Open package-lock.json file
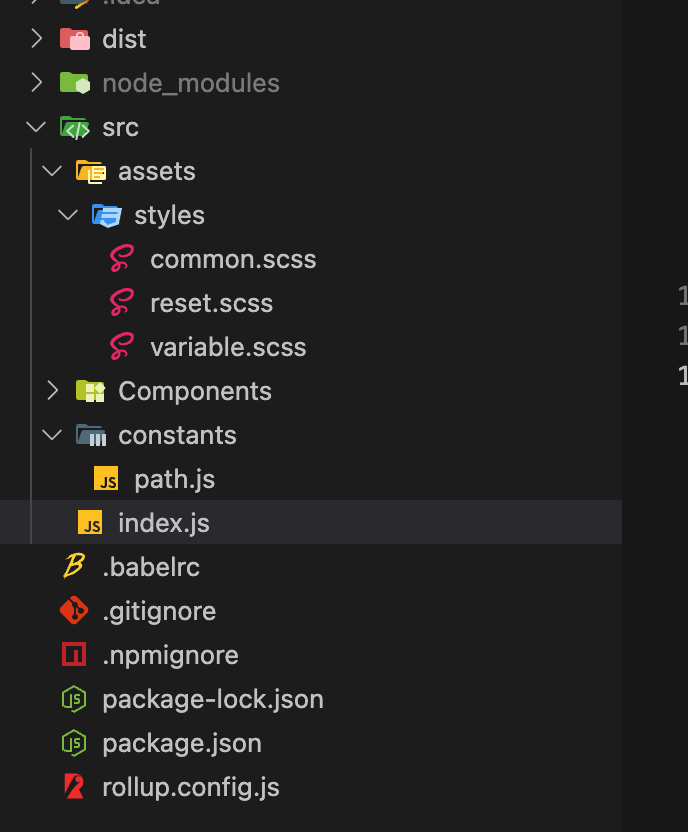 212,699
